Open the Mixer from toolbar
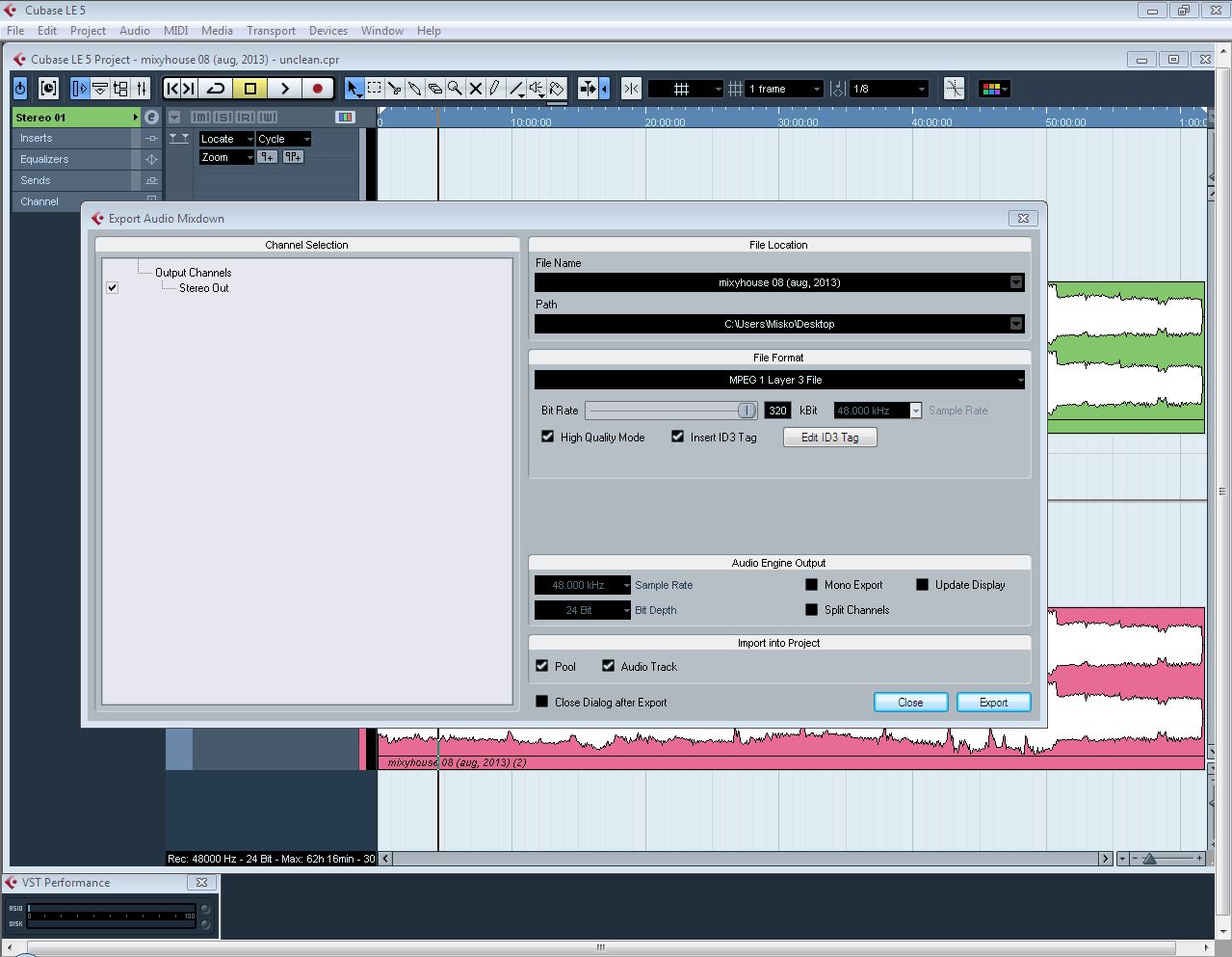The height and width of the screenshot is (957, 1232). [x=142, y=89]
